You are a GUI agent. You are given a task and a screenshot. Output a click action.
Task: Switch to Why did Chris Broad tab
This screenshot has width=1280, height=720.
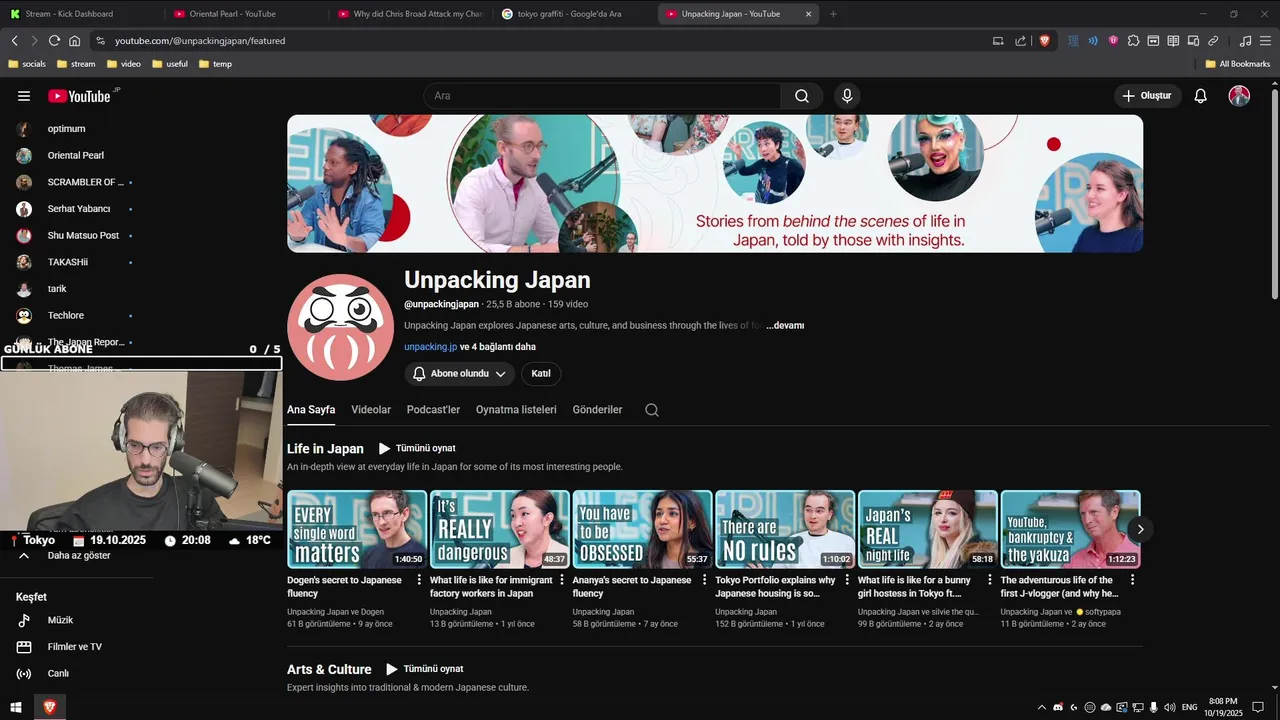tap(410, 14)
